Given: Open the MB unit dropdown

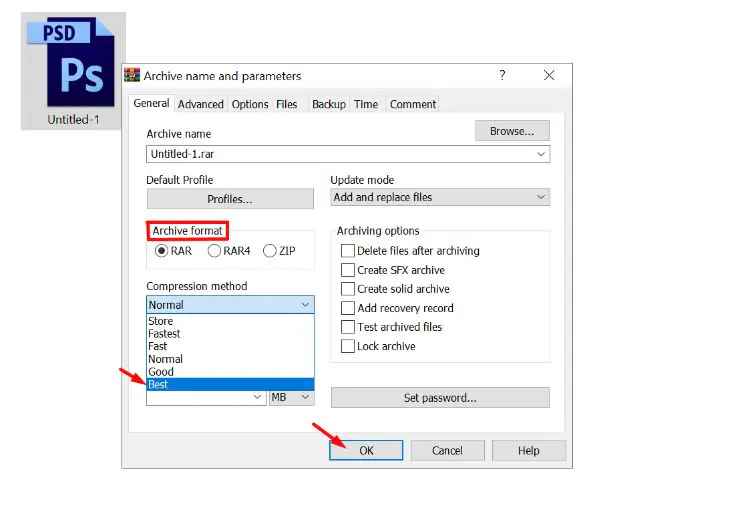Looking at the screenshot, I should [292, 398].
